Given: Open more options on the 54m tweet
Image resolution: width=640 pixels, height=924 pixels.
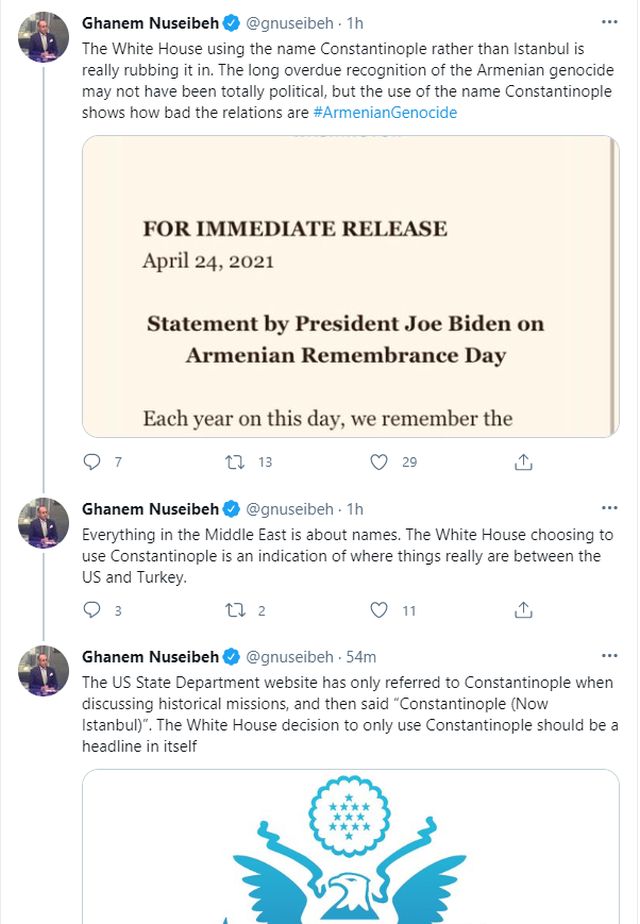Looking at the screenshot, I should point(609,657).
